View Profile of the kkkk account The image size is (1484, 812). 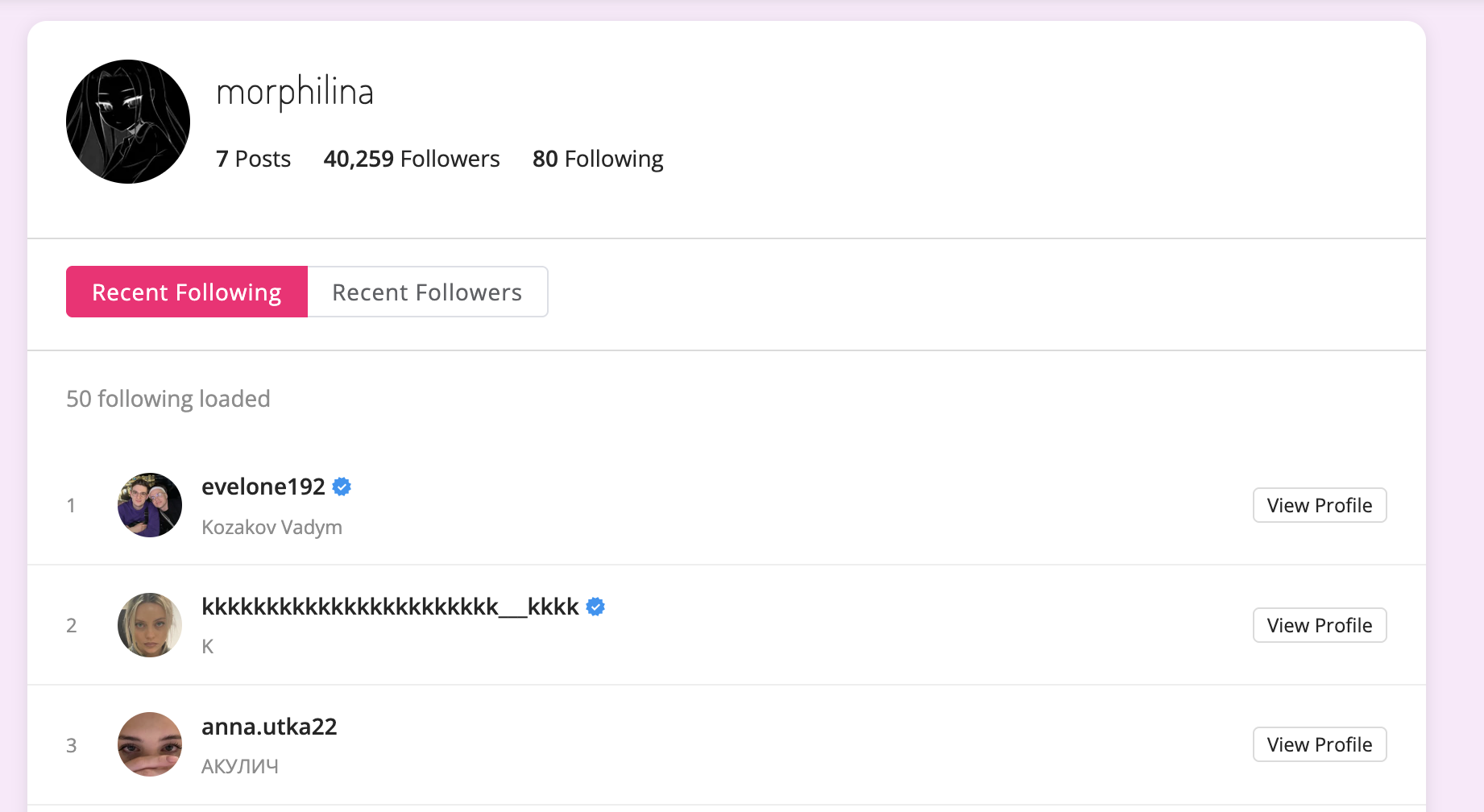pyautogui.click(x=1319, y=625)
